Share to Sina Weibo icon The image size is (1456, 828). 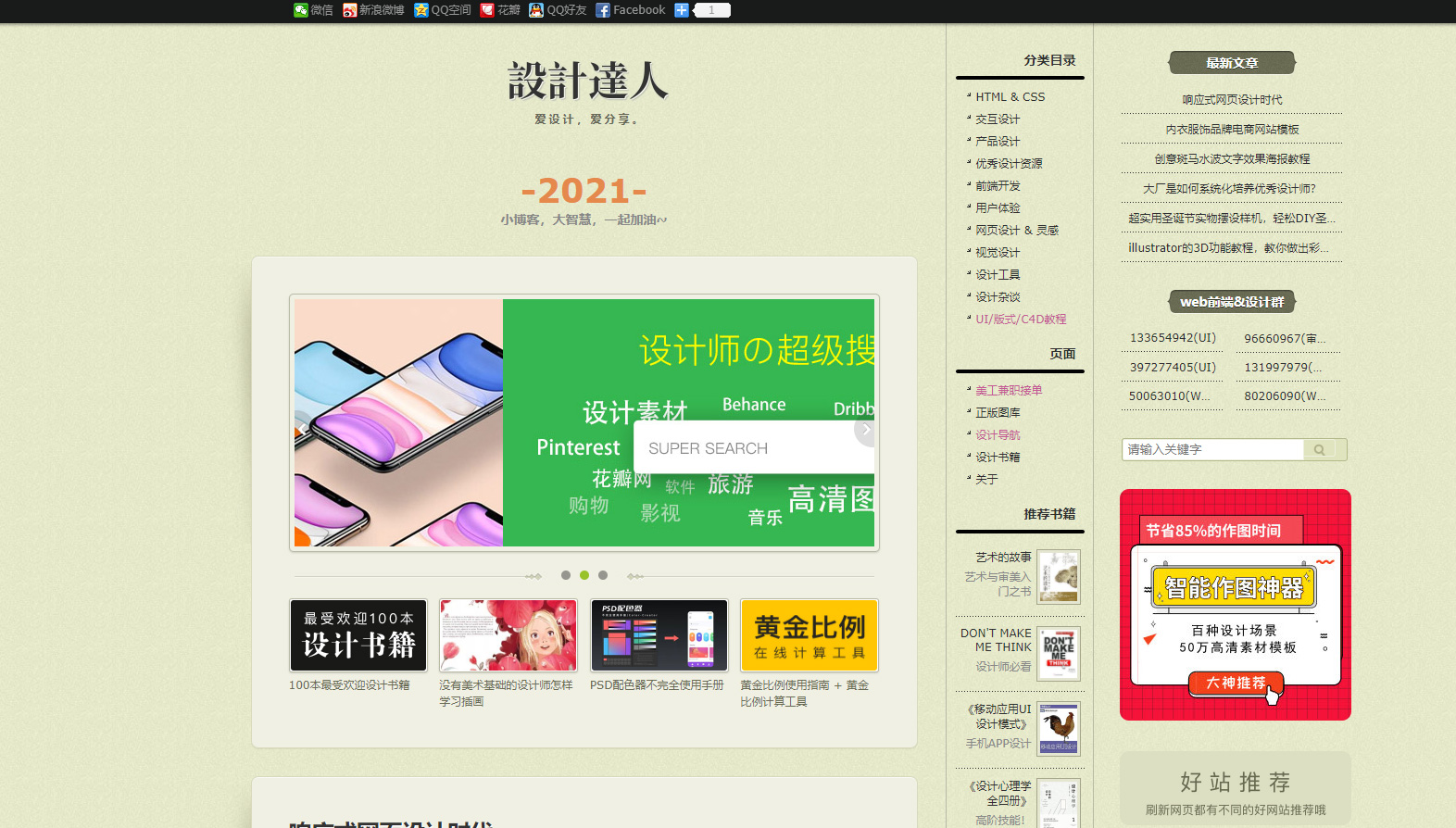click(x=349, y=10)
